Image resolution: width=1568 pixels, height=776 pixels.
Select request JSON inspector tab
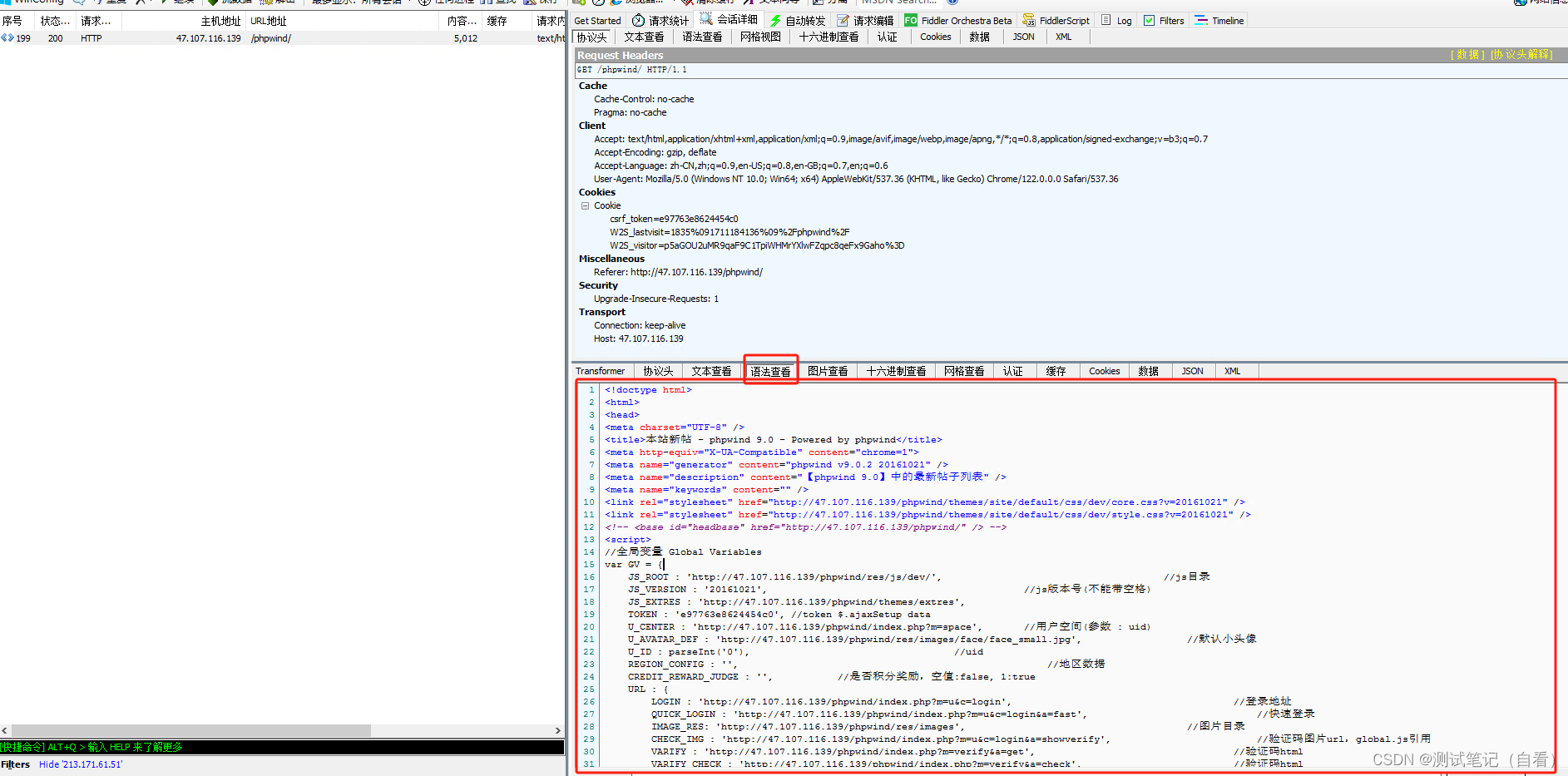point(1023,37)
